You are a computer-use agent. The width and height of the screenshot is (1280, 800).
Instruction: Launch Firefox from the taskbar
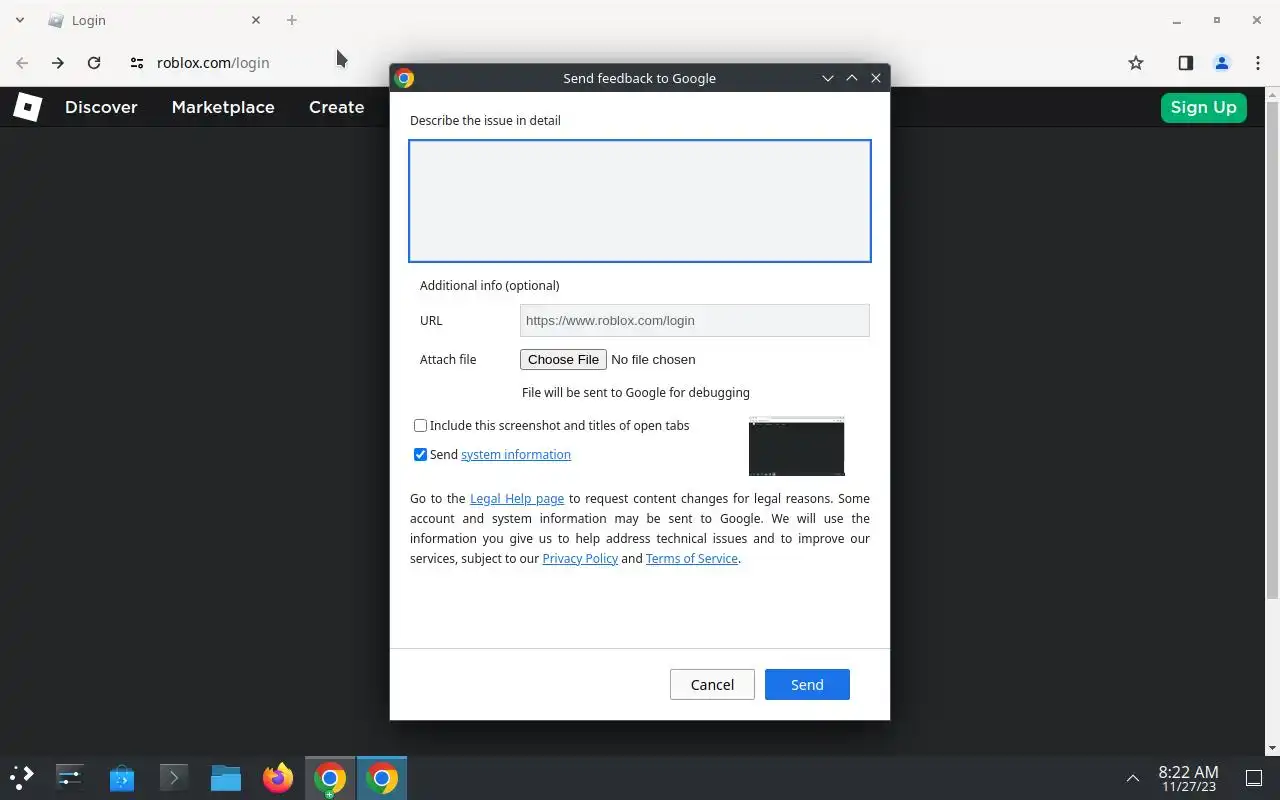click(278, 777)
